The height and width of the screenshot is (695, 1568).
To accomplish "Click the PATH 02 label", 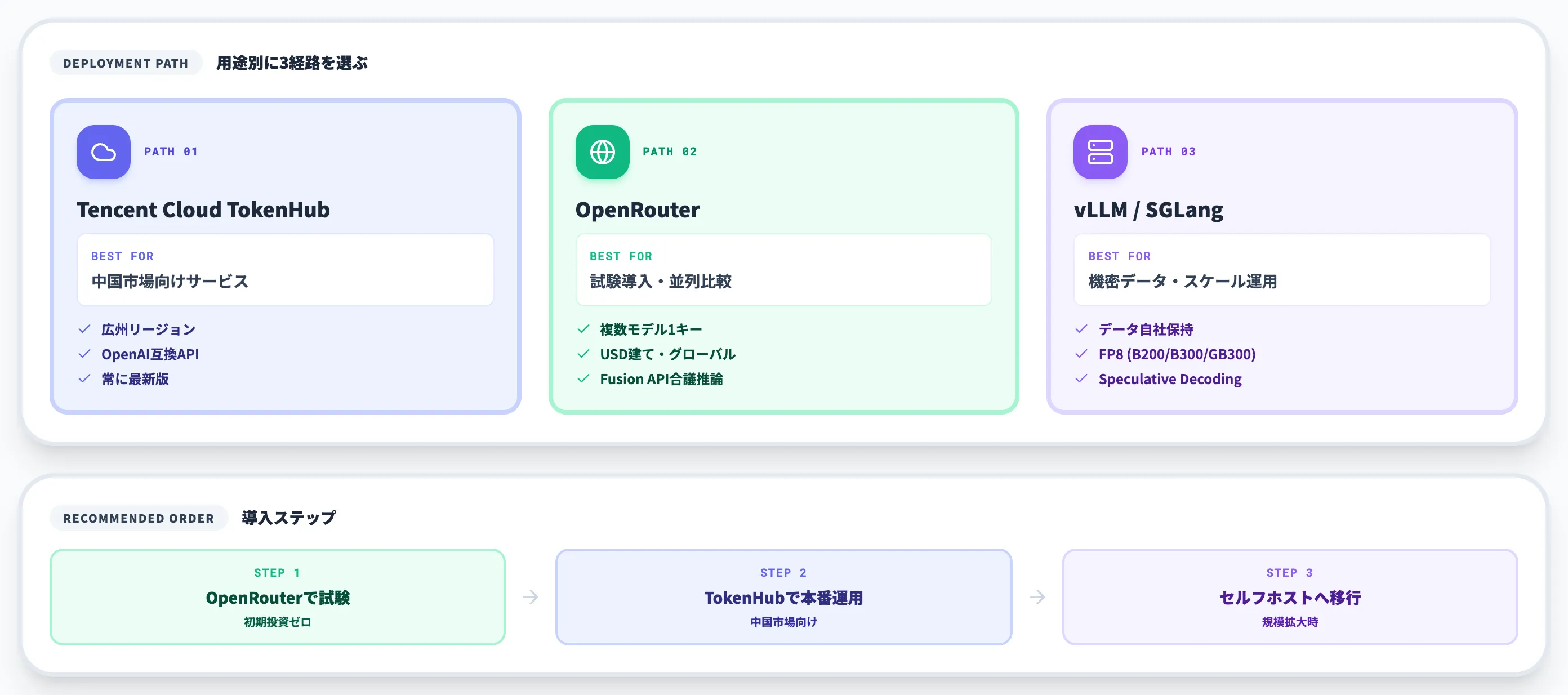I will pos(670,152).
